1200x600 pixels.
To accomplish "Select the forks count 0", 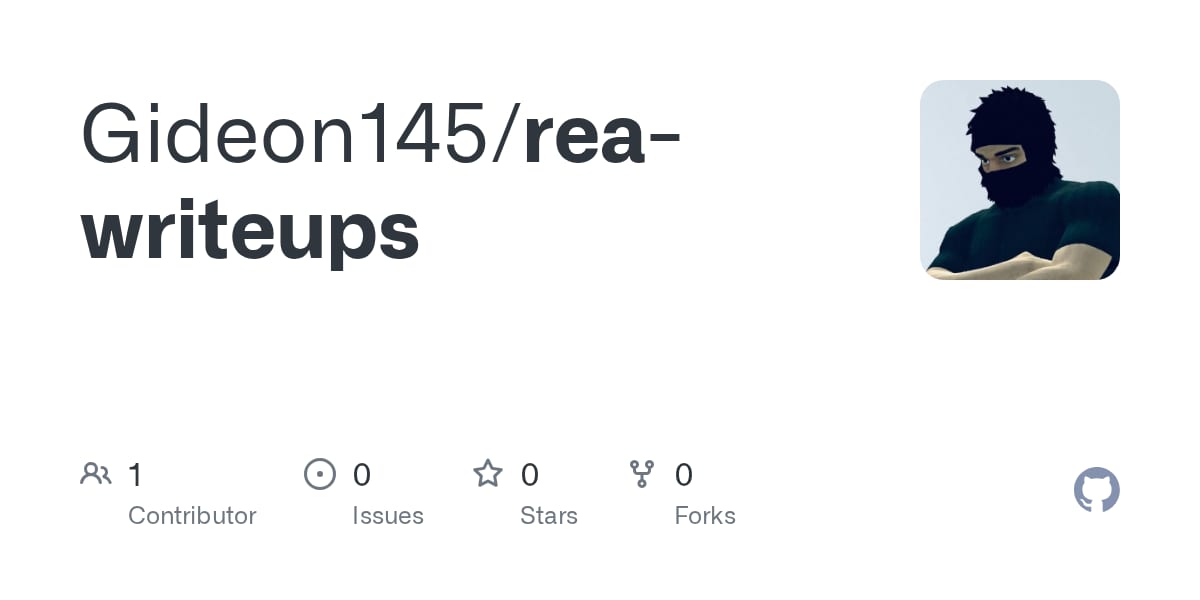I will pos(684,474).
